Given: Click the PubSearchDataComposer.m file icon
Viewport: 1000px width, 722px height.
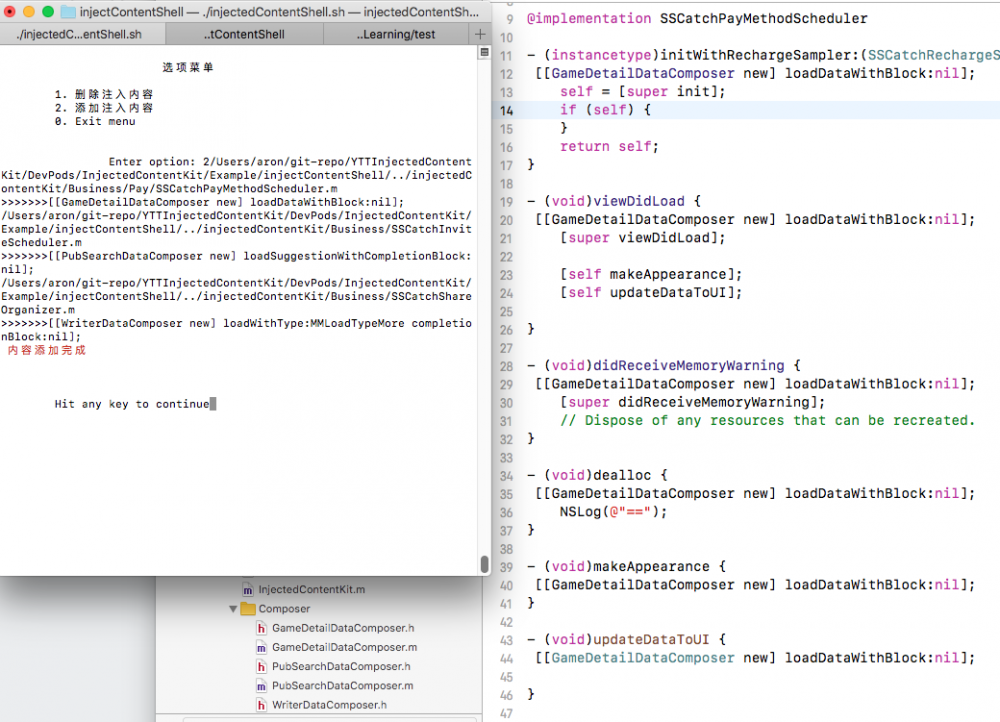Looking at the screenshot, I should 261,686.
